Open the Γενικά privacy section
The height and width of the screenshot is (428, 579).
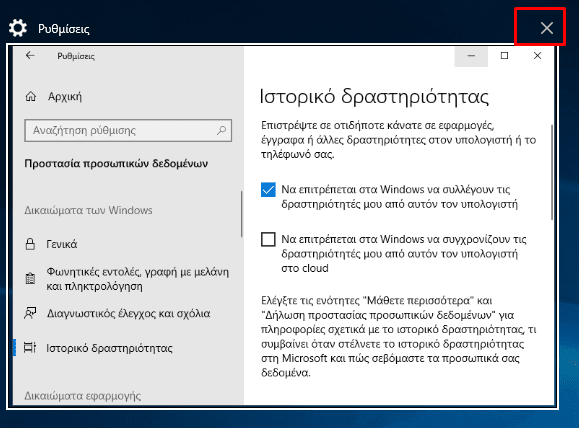pyautogui.click(x=62, y=244)
